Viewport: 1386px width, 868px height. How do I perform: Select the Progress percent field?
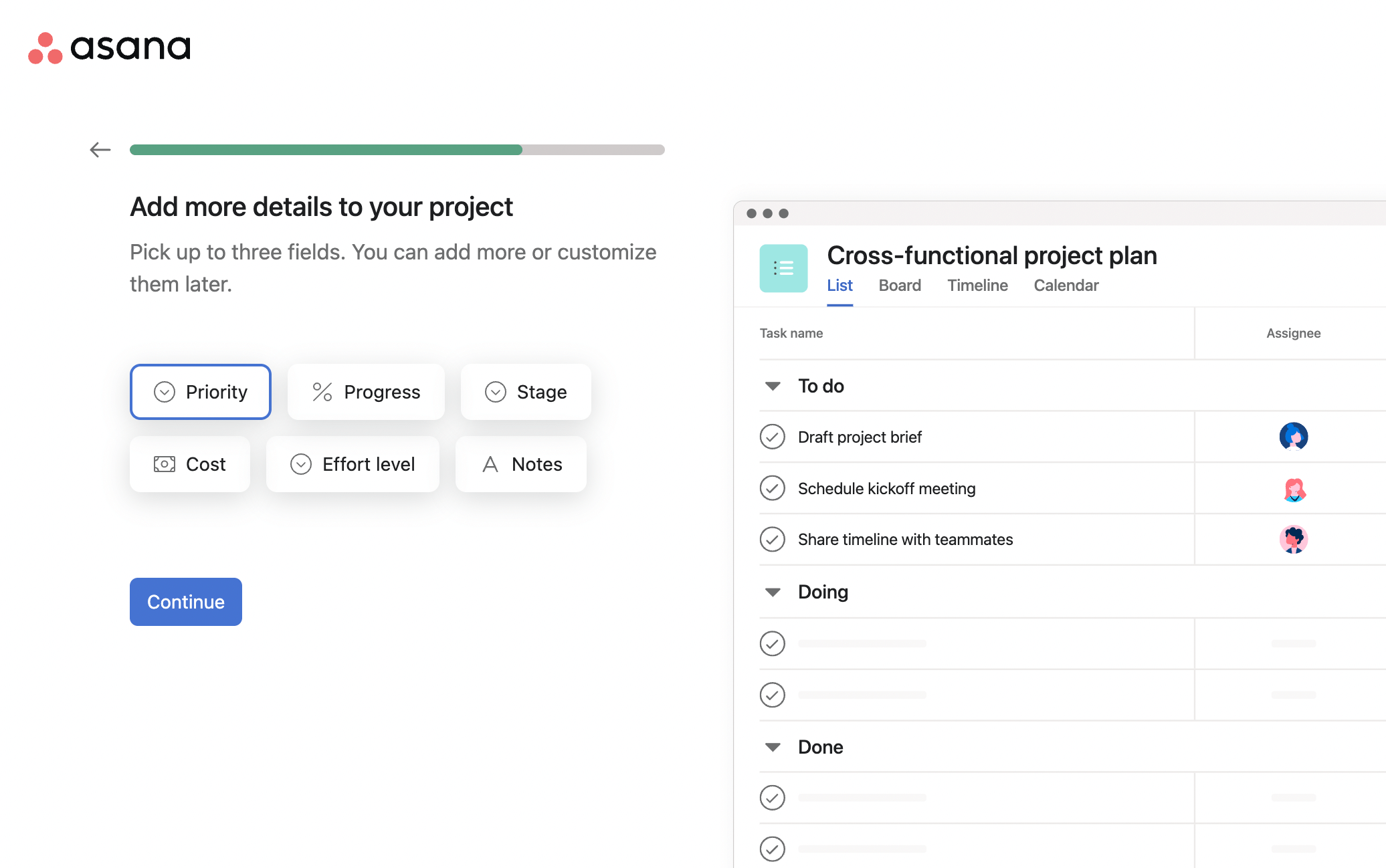366,392
